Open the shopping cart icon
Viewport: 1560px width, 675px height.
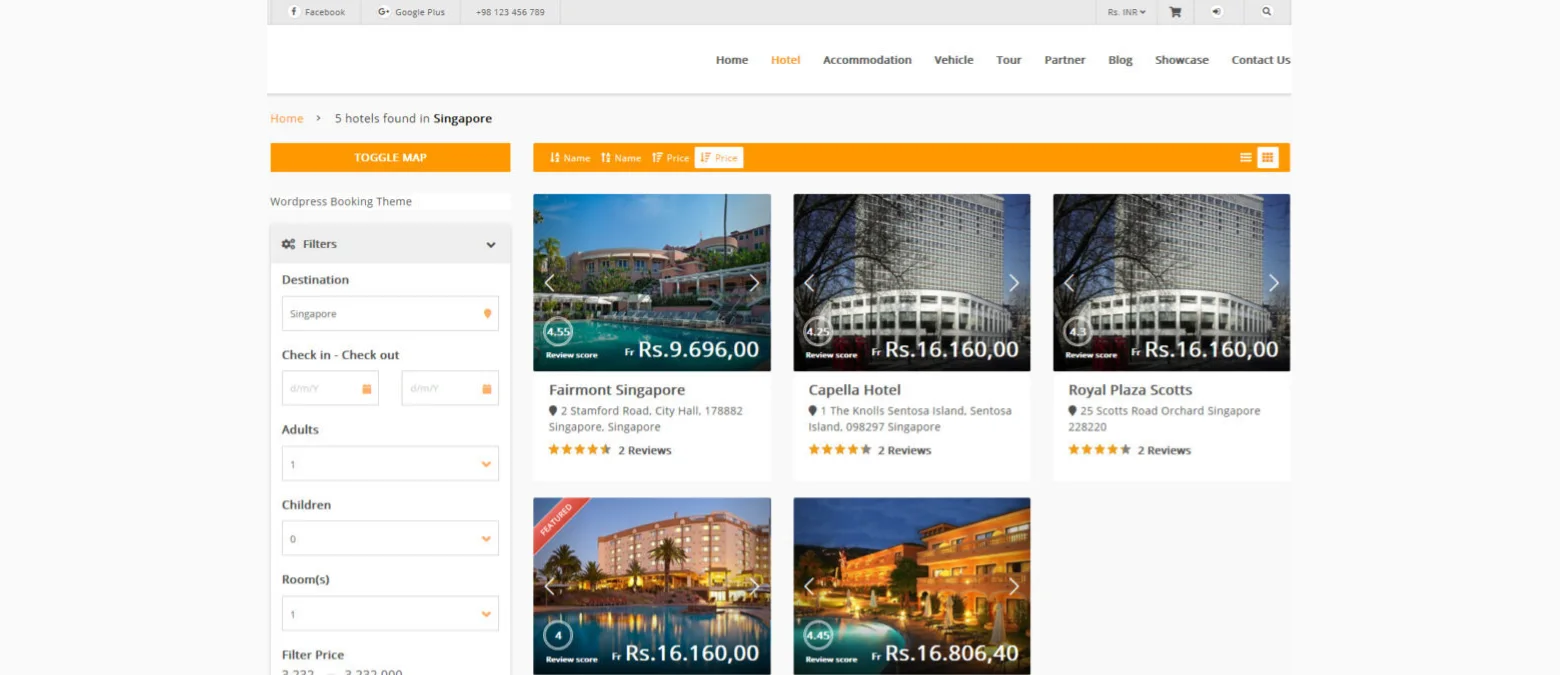[1175, 12]
